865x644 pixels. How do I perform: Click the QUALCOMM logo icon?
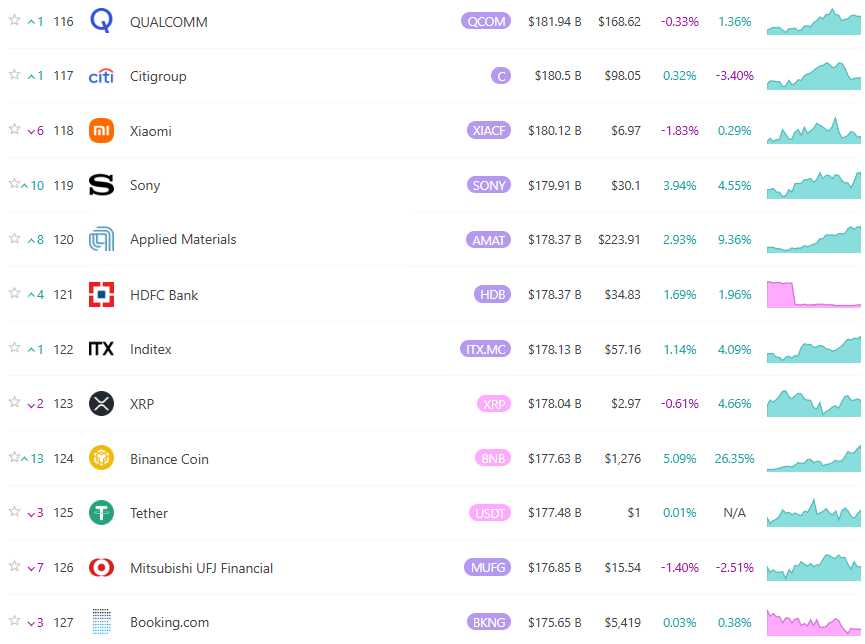(101, 21)
